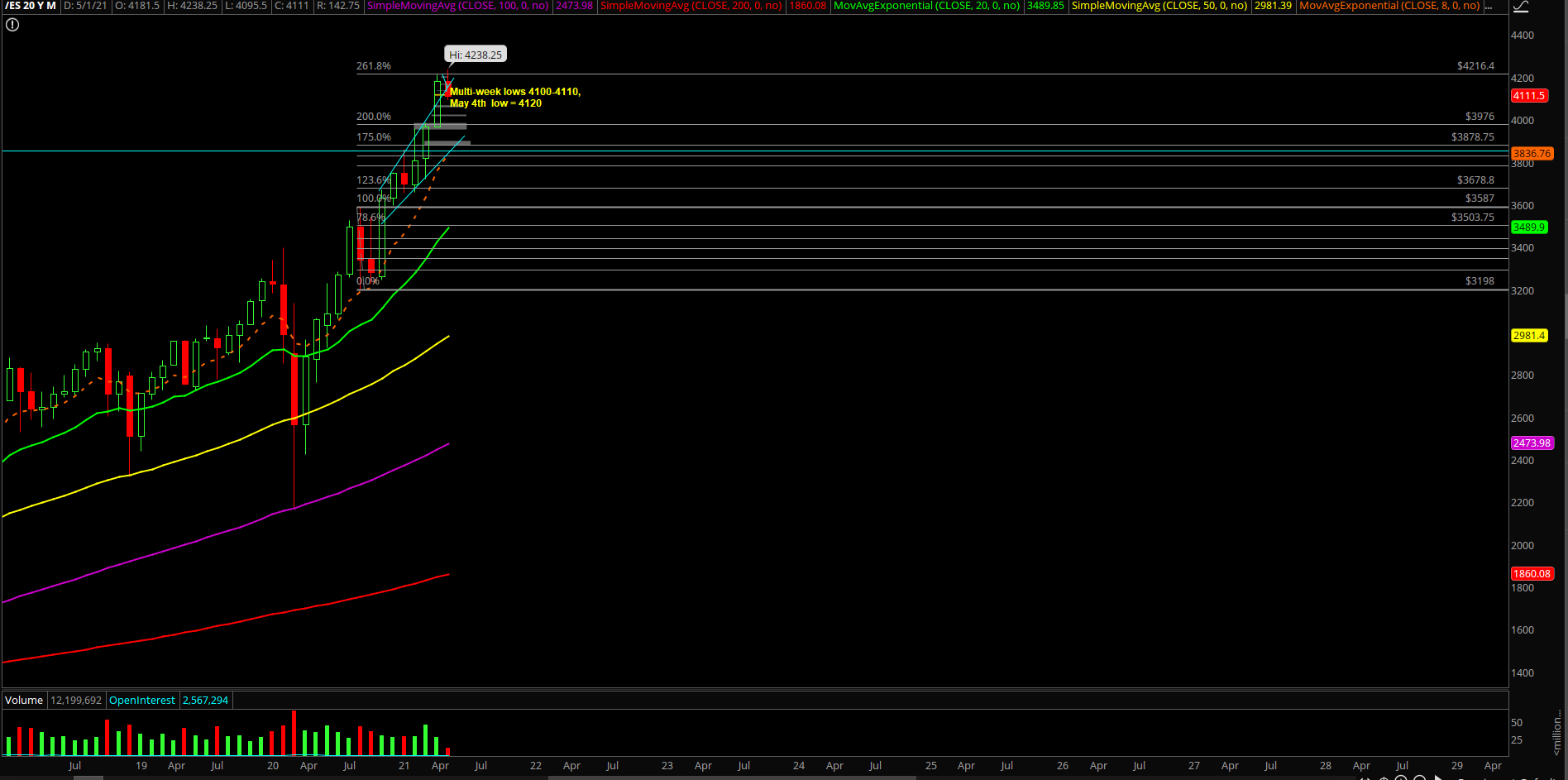Expand the million volume scale label
The width and height of the screenshot is (1568, 780).
(1556, 733)
